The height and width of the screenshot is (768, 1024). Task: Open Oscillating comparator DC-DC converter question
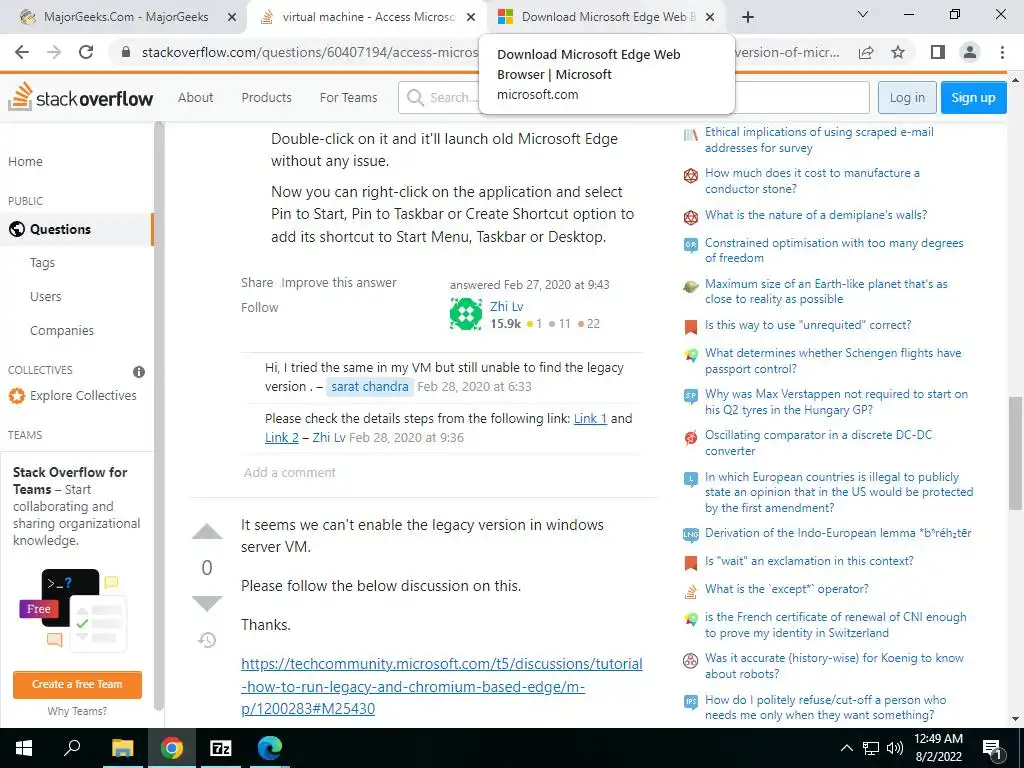(x=818, y=443)
